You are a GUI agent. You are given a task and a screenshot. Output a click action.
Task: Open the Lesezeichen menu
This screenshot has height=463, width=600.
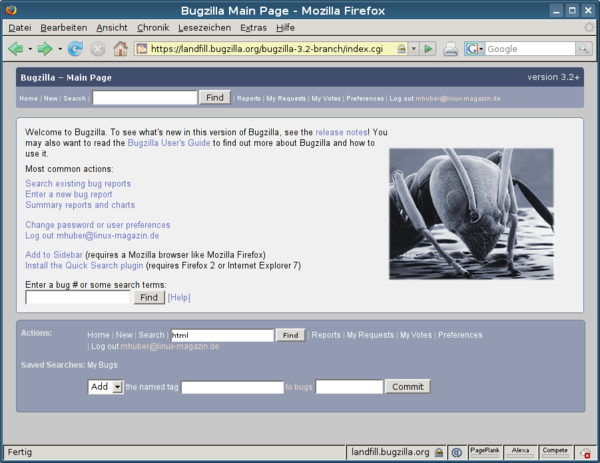coord(205,28)
